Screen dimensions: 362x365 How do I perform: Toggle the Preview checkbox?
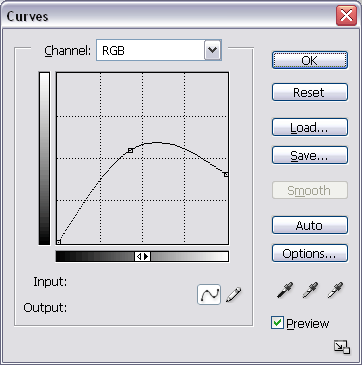click(277, 323)
